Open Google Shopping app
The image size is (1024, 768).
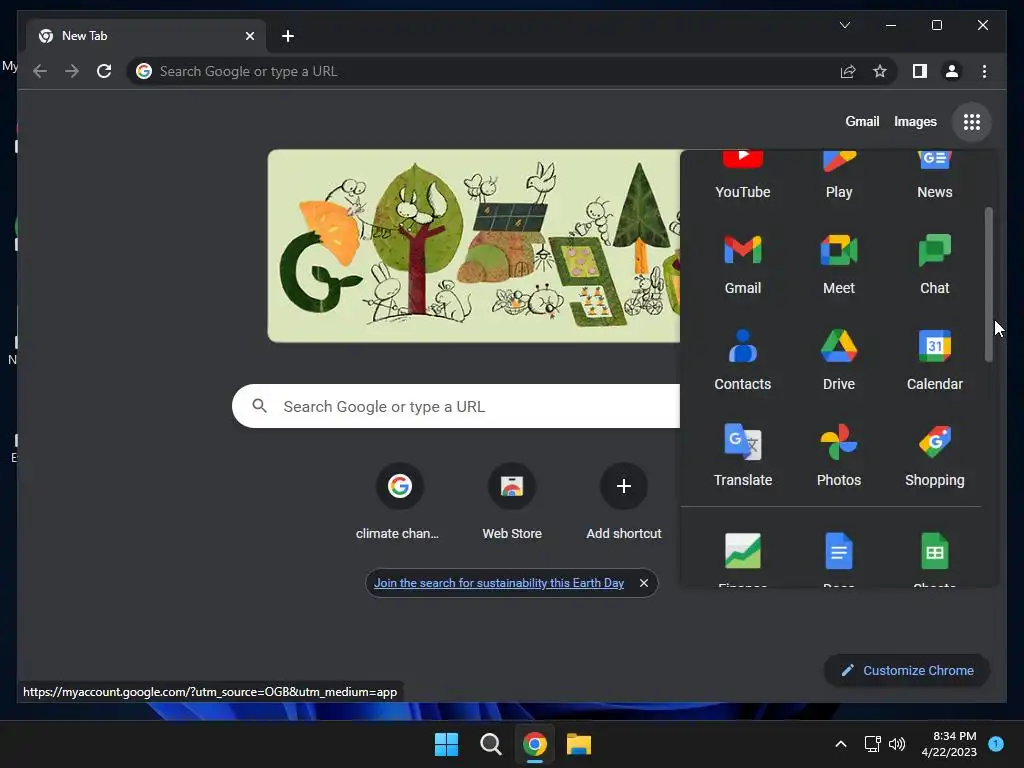tap(935, 456)
